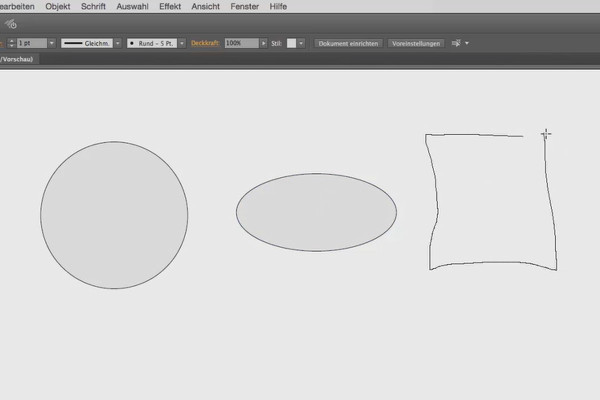The height and width of the screenshot is (400, 600).
Task: Open the brush definition dropdown arrow
Action: click(182, 43)
